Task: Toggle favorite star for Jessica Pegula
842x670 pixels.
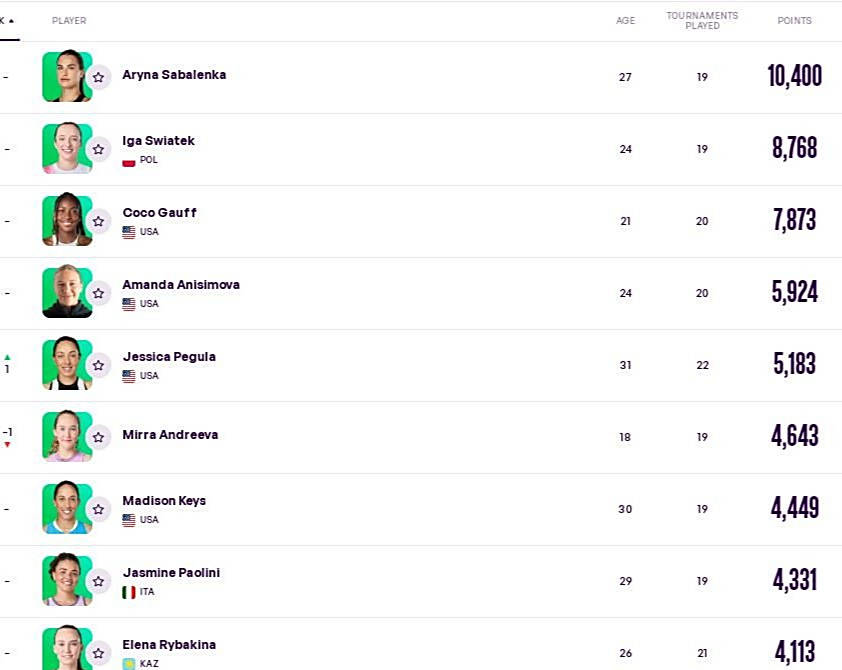Action: tap(98, 365)
